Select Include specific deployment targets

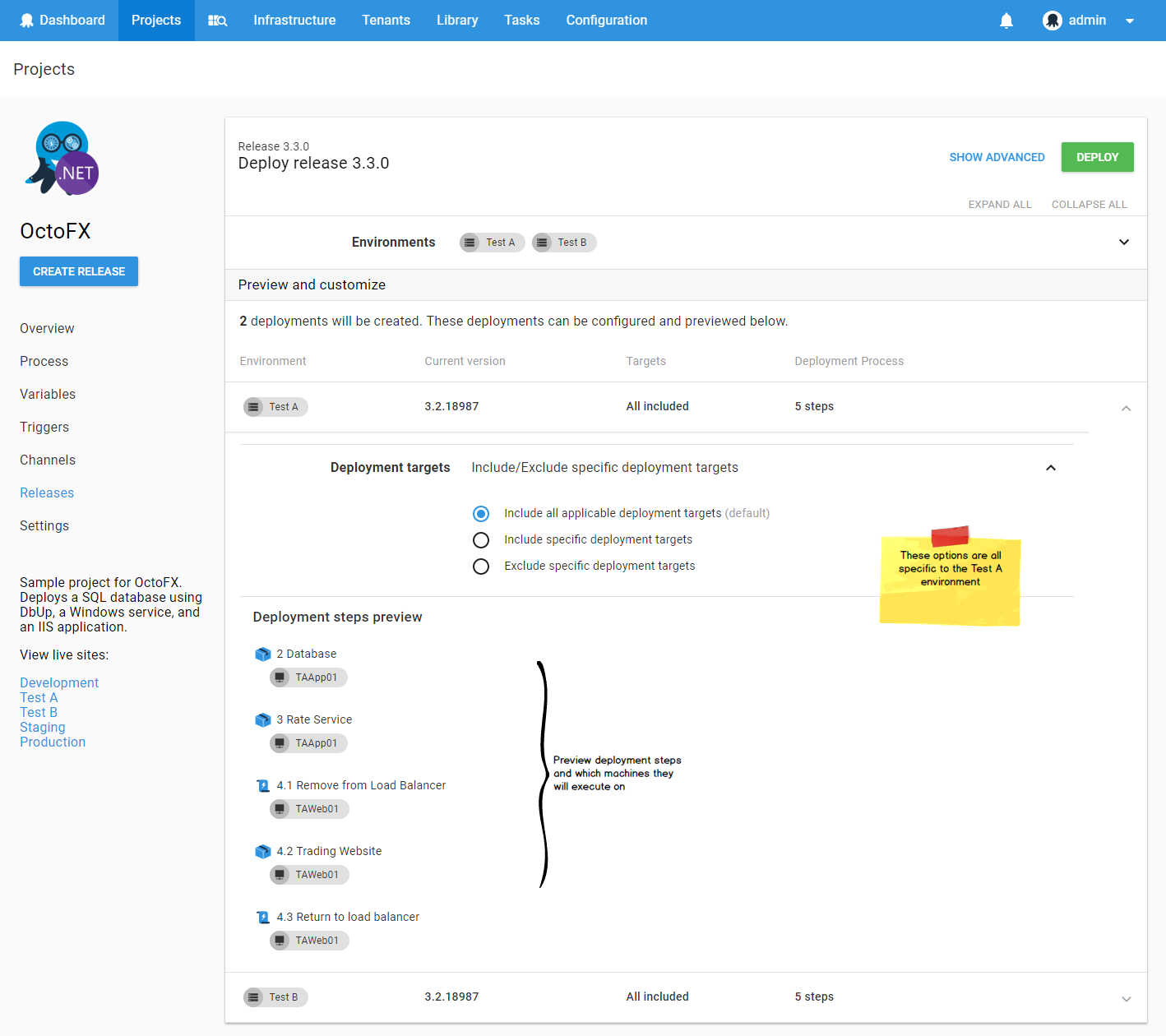tap(481, 539)
